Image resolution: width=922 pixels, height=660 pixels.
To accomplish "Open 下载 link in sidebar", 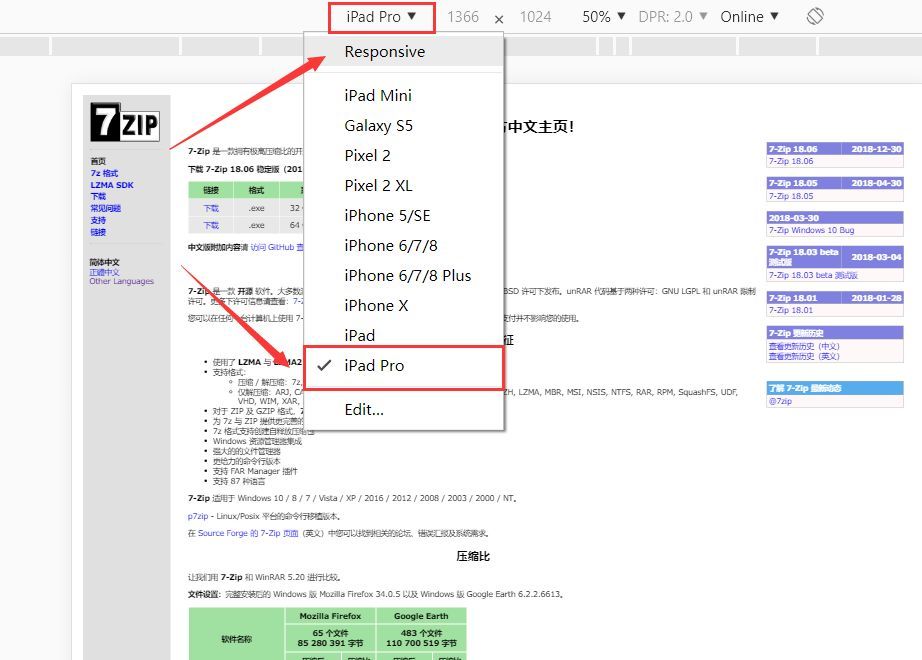I will (x=98, y=196).
